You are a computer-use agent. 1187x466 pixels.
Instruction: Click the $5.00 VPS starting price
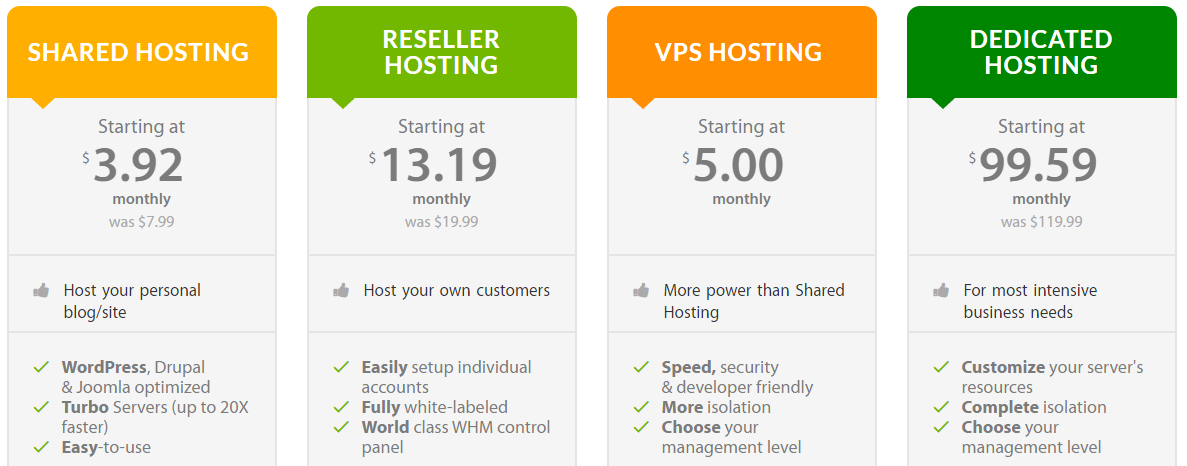(739, 166)
